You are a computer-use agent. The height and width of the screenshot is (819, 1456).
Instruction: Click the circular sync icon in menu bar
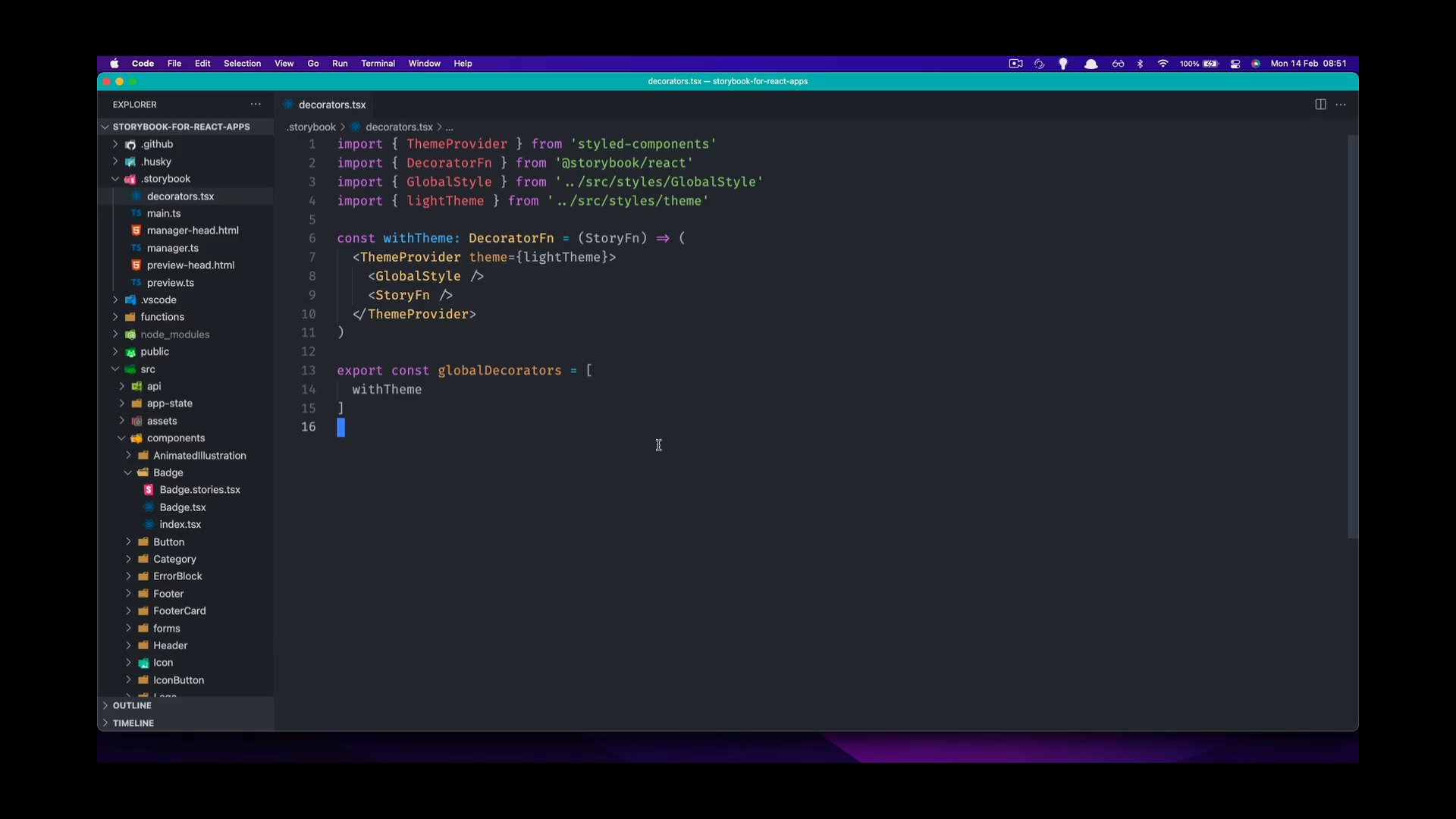(x=1040, y=64)
